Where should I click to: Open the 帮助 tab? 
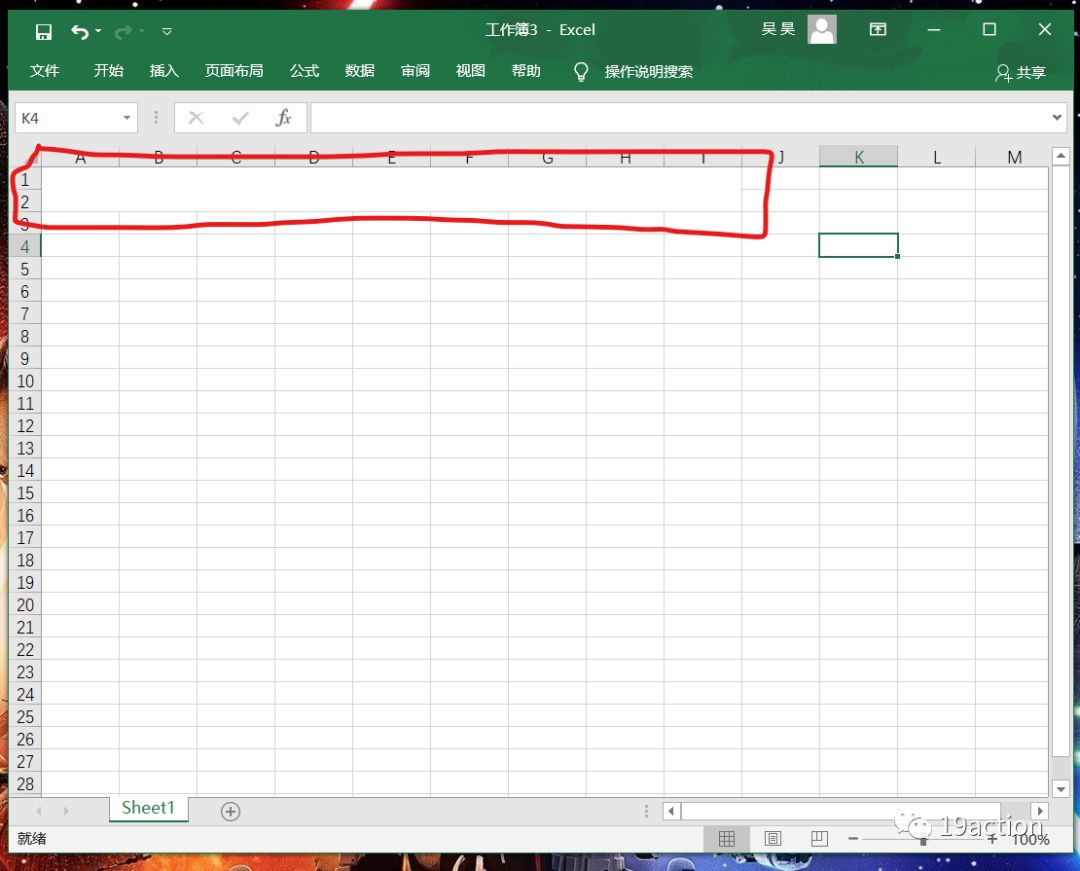point(526,71)
